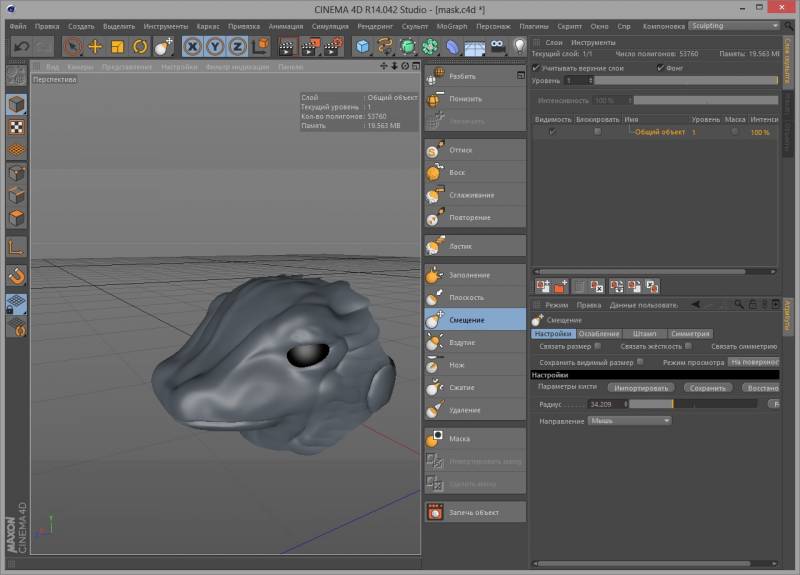Viewport: 800px width, 575px height.
Task: Switch to the Ослабление tab
Action: [599, 334]
